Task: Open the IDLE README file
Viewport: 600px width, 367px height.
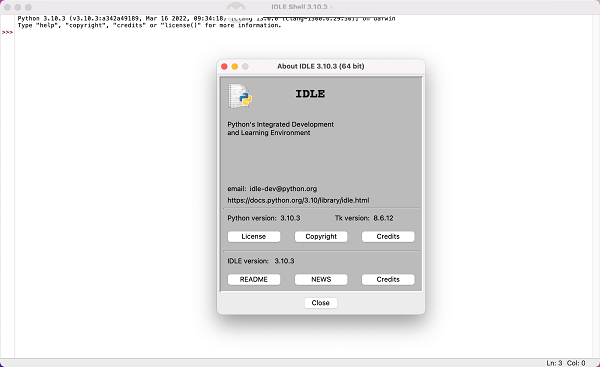Action: (x=254, y=279)
